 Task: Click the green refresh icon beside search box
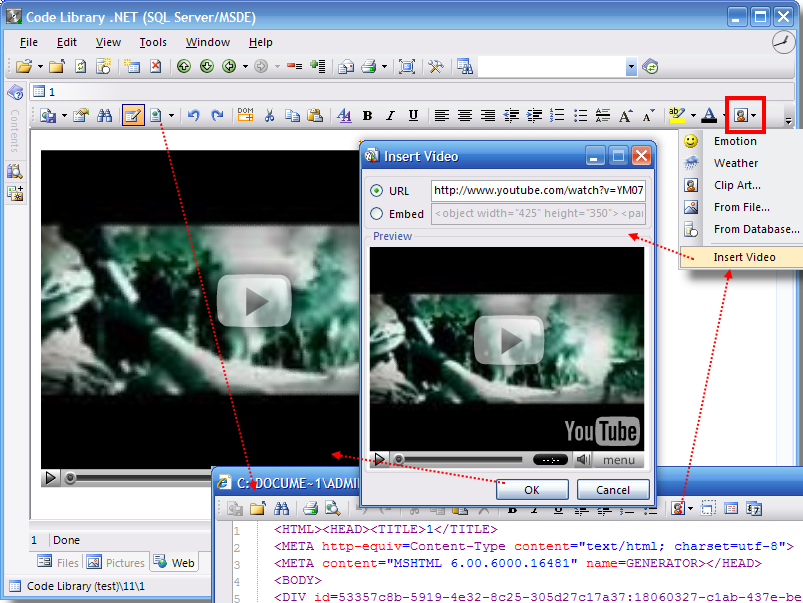click(x=650, y=67)
